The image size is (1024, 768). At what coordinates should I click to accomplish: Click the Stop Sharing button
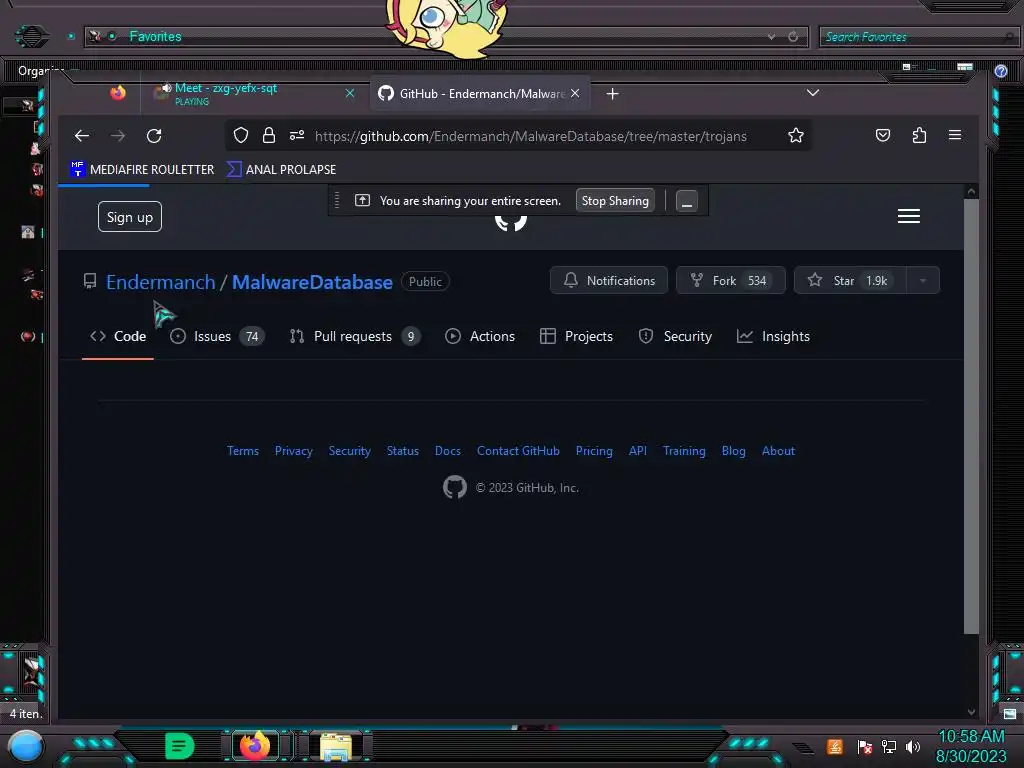point(615,200)
